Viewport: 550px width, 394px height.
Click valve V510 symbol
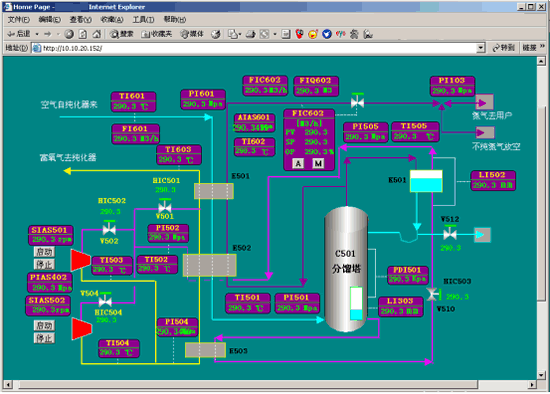(434, 294)
